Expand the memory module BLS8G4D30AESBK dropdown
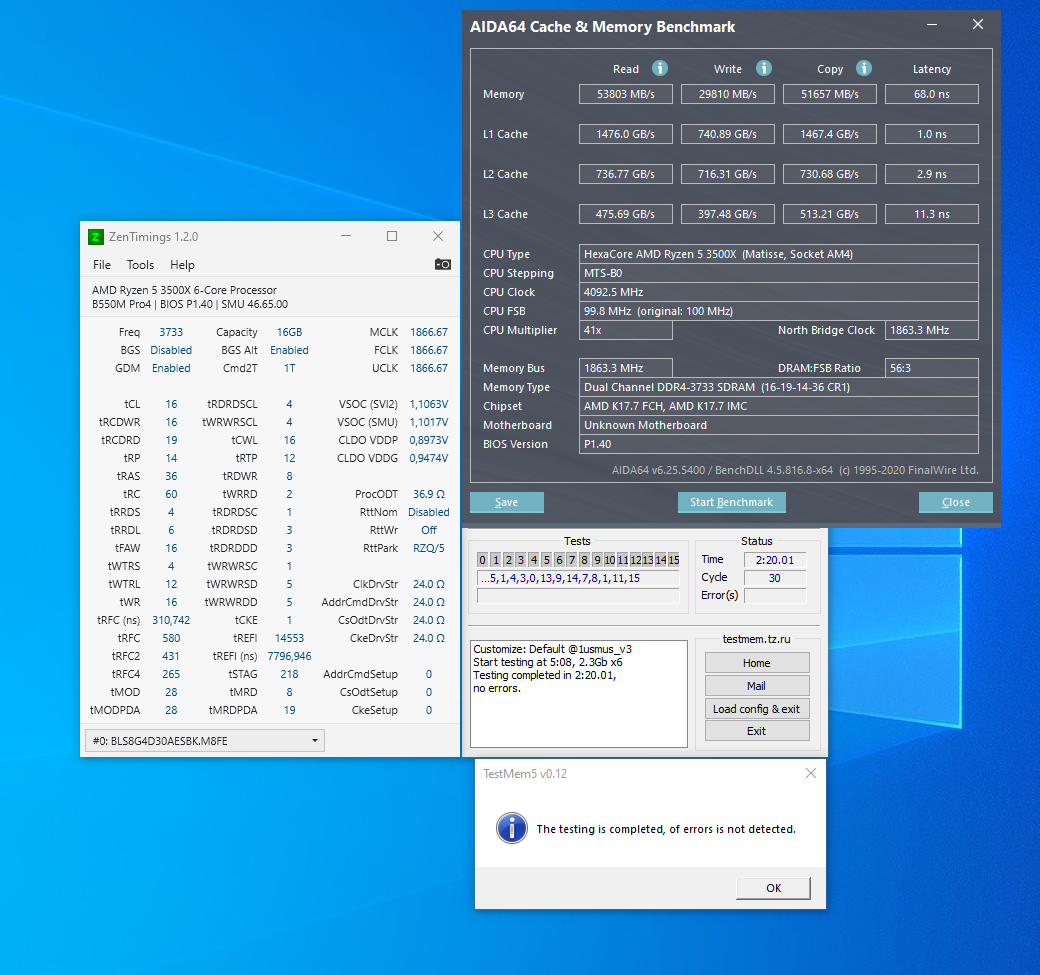The width and height of the screenshot is (1040, 975). (x=204, y=740)
